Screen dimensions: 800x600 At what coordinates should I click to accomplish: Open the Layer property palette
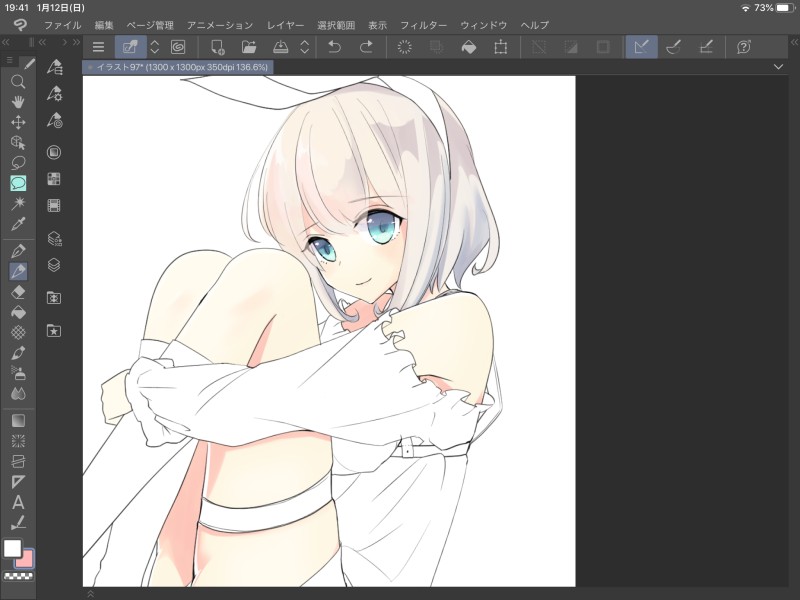coord(54,238)
